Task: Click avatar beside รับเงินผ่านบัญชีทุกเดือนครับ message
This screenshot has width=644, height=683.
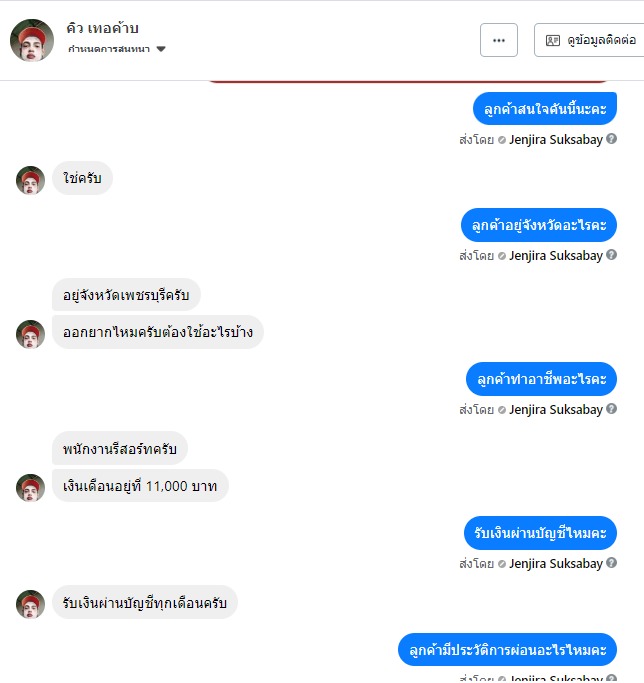Action: click(x=31, y=604)
